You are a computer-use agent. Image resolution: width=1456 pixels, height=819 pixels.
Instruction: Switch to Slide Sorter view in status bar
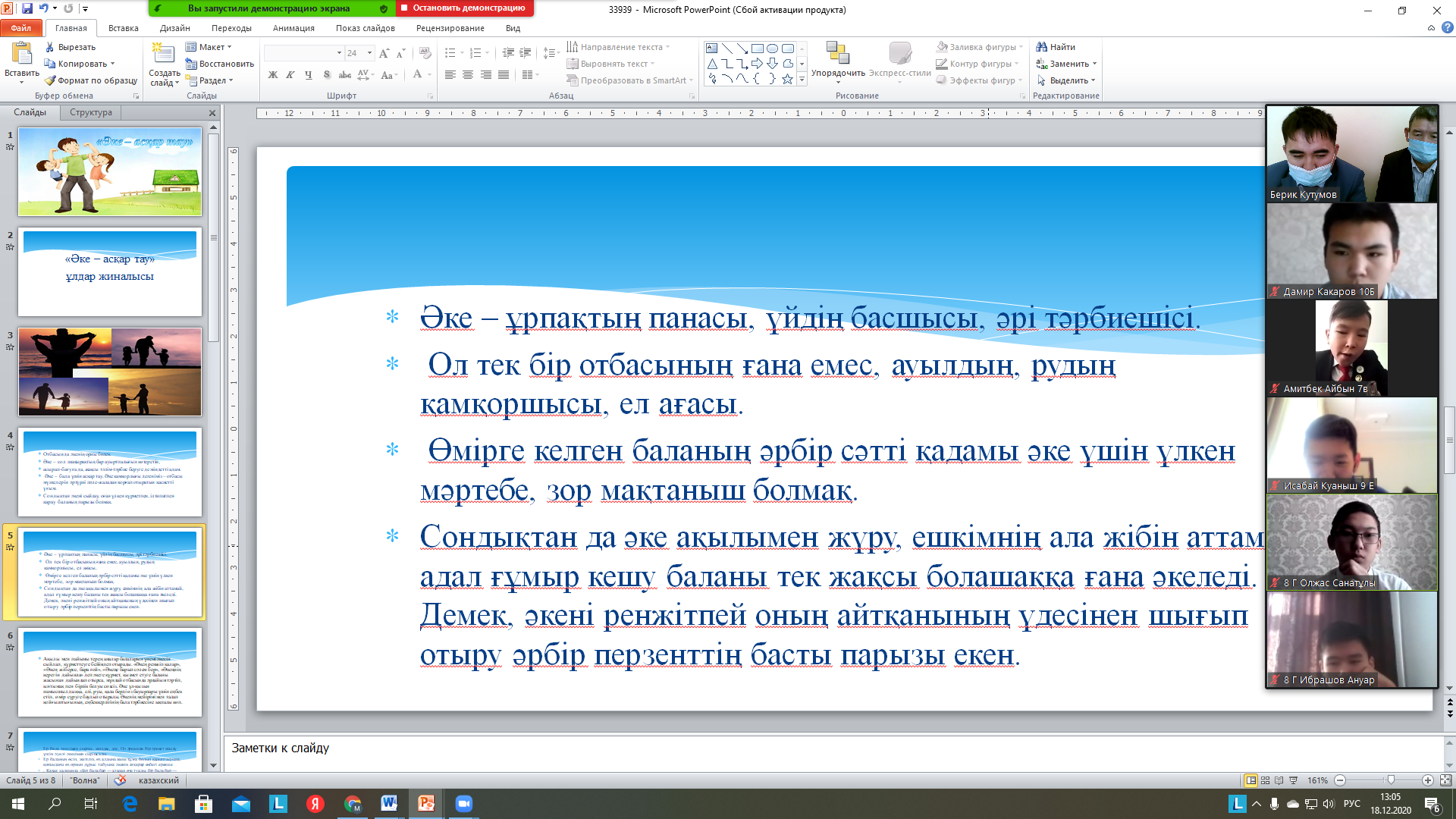[x=1265, y=780]
